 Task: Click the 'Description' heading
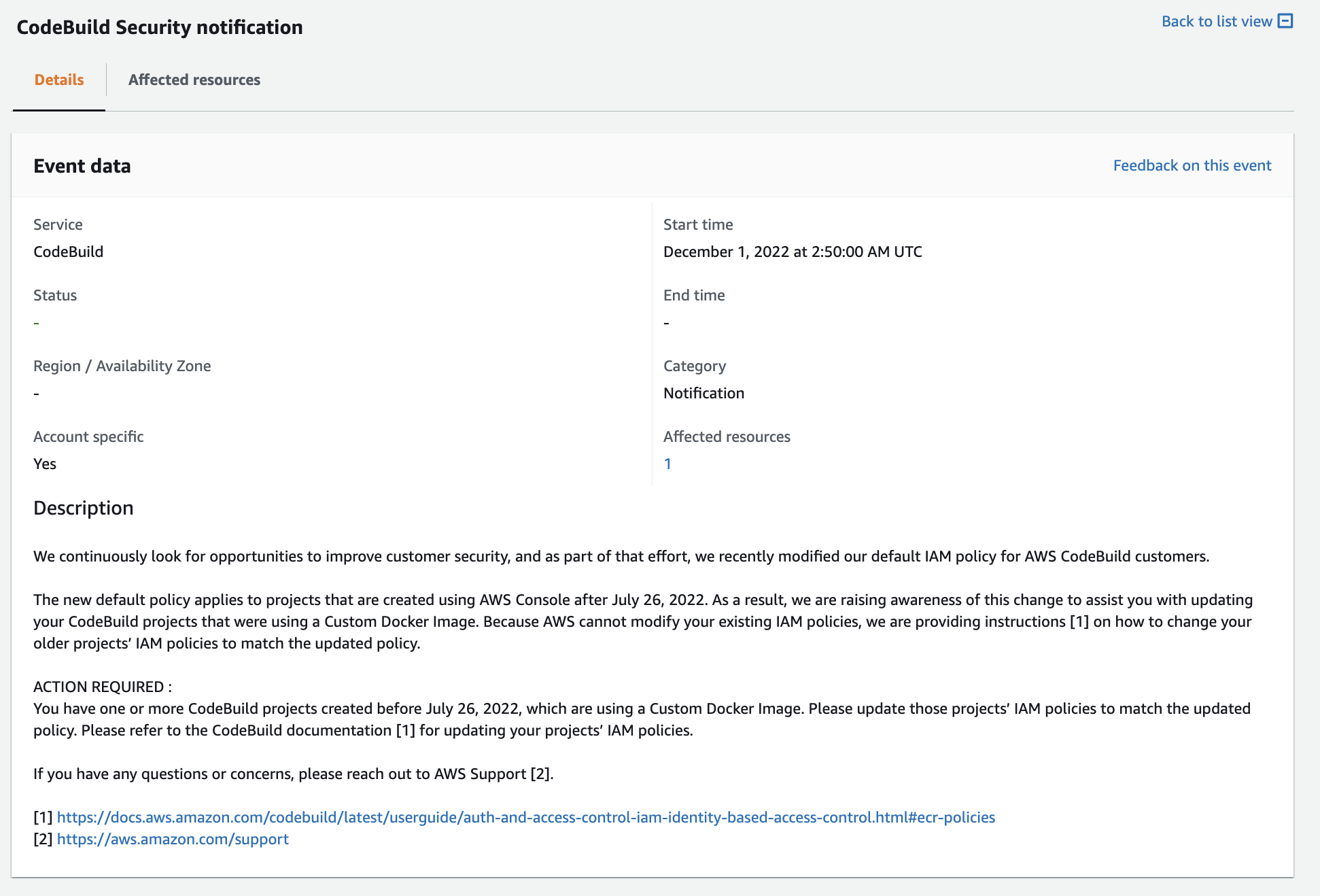click(84, 508)
